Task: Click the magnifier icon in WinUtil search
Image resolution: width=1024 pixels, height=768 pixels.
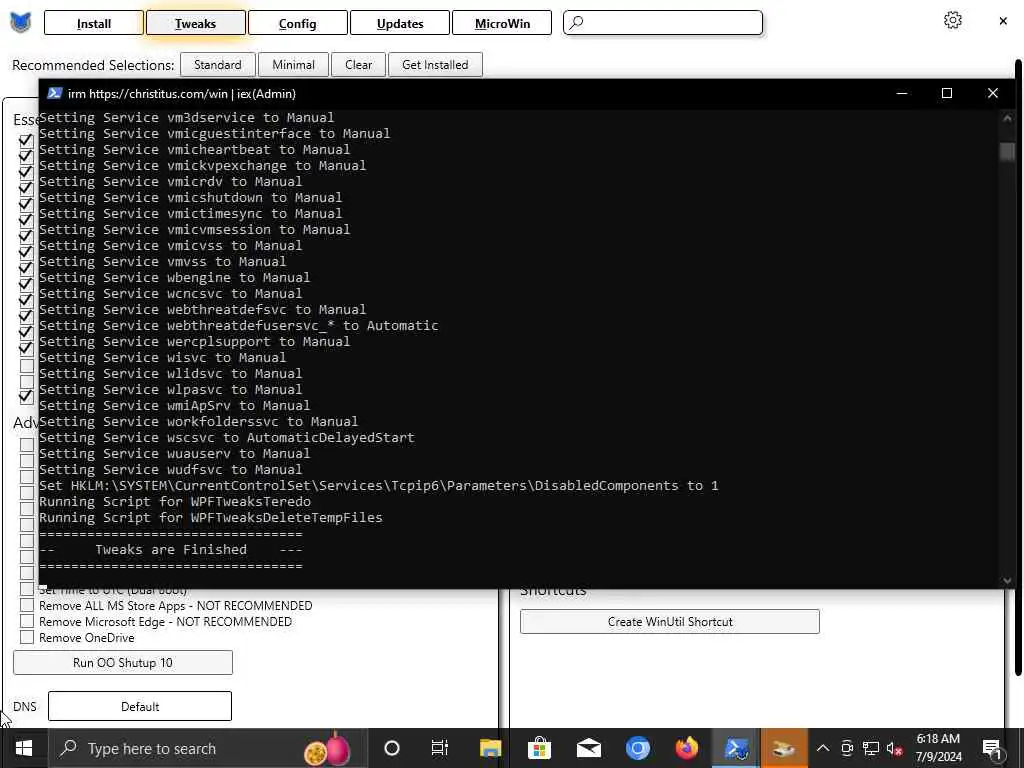Action: pos(576,23)
